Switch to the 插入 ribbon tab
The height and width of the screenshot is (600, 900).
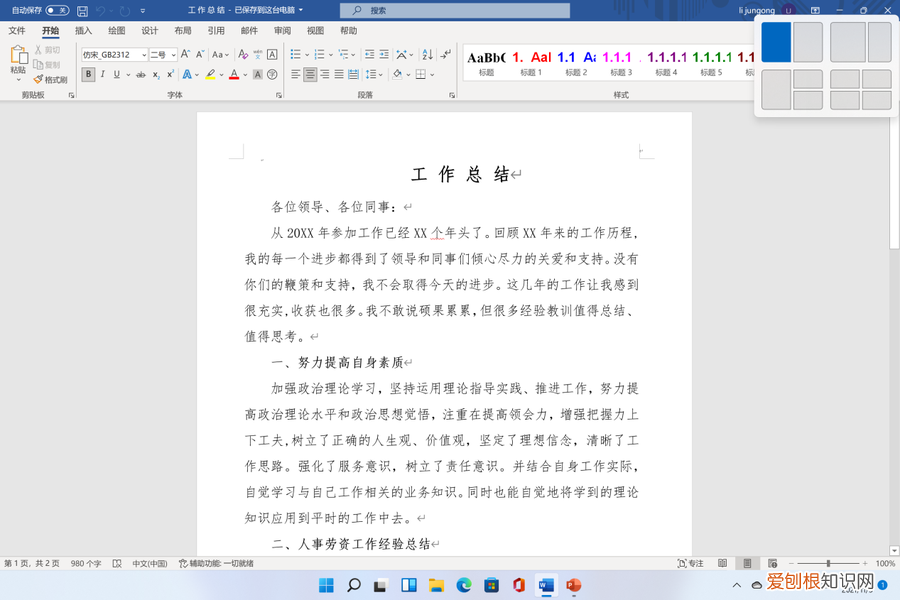[x=82, y=30]
